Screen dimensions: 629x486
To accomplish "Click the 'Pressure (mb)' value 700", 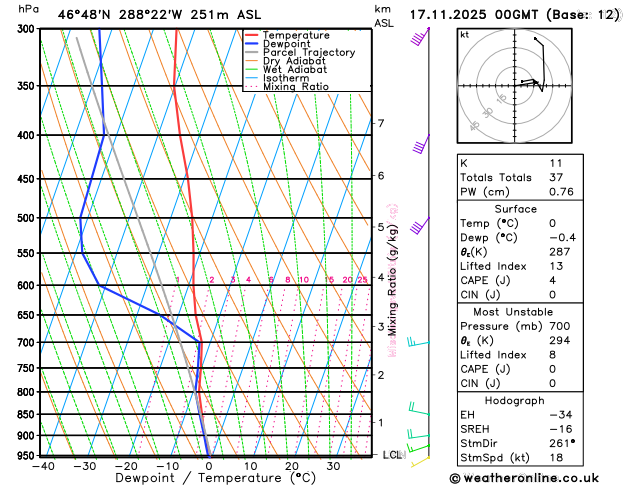I will pyautogui.click(x=560, y=326).
